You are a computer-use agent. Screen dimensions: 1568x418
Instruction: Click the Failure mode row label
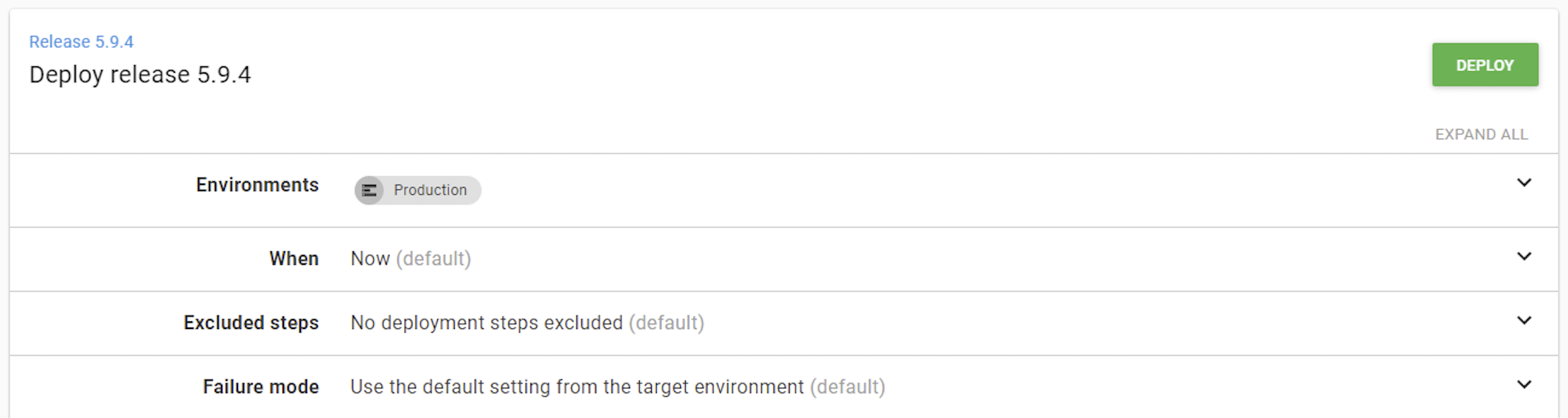(261, 387)
